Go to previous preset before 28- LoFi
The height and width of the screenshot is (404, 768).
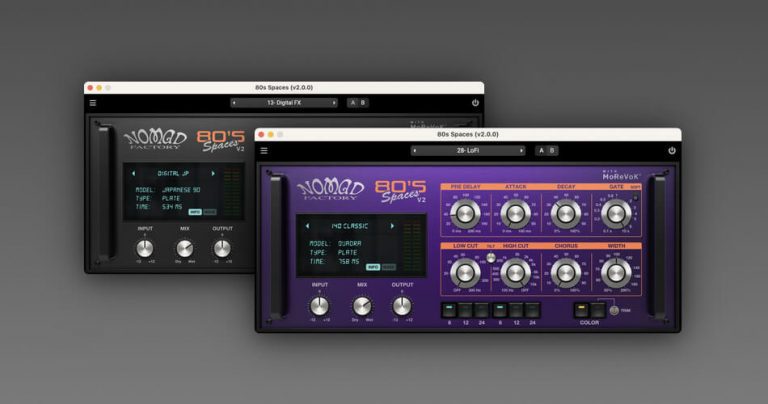[415, 151]
